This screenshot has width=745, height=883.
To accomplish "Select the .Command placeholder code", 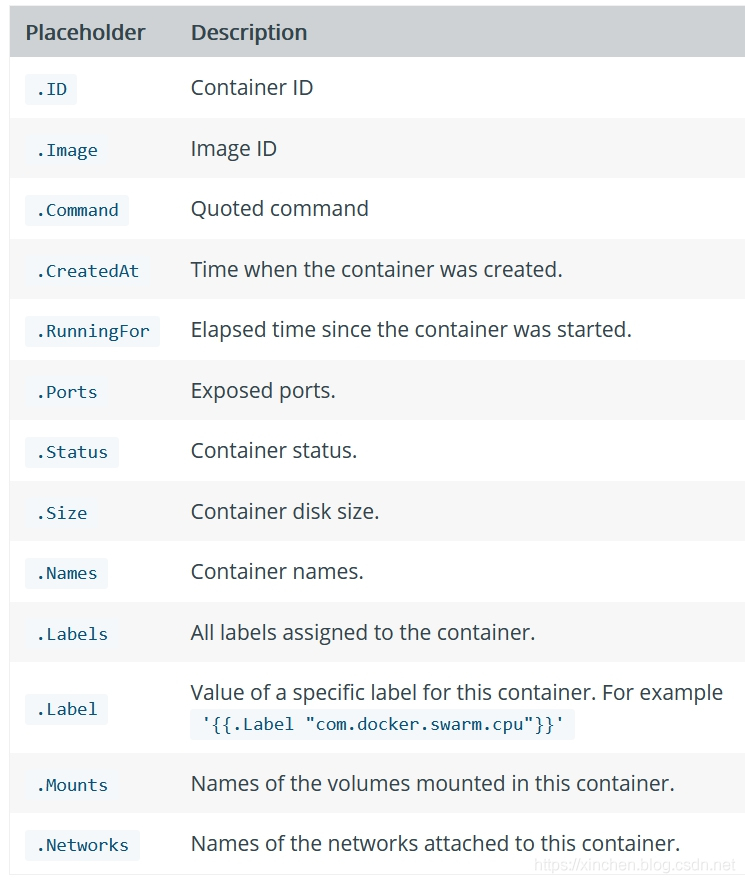I will [77, 210].
